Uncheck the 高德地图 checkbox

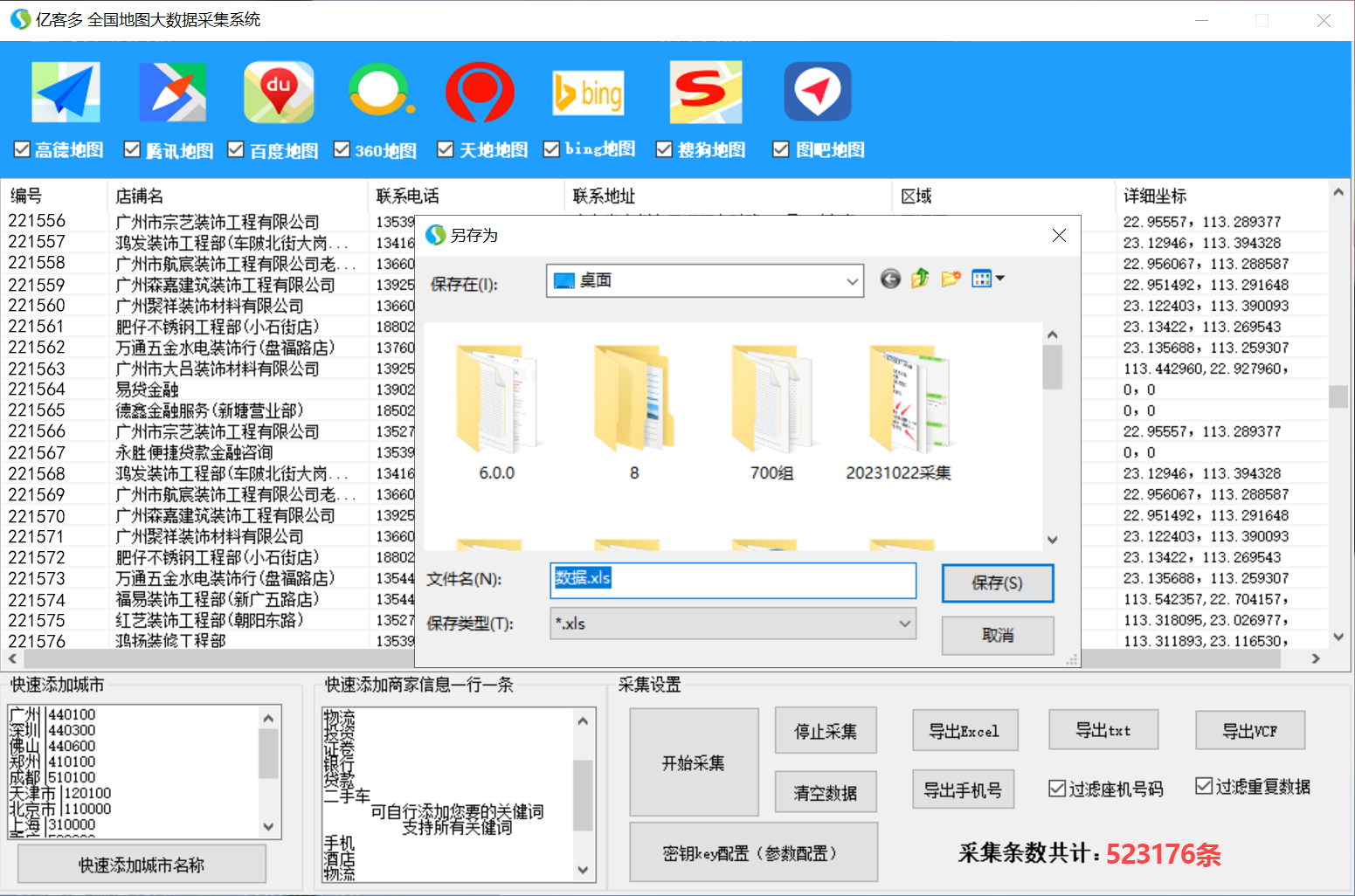coord(21,148)
